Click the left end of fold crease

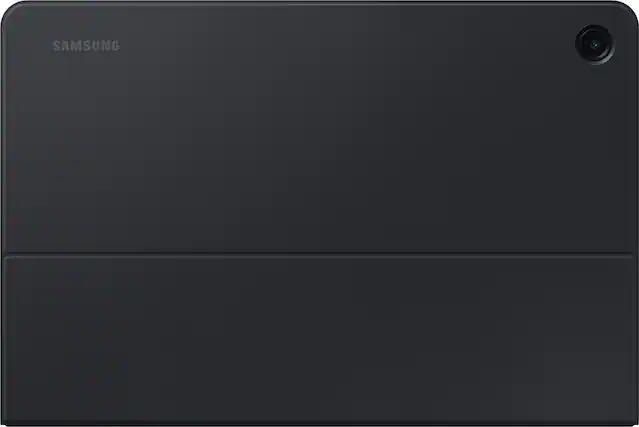pos(8,255)
